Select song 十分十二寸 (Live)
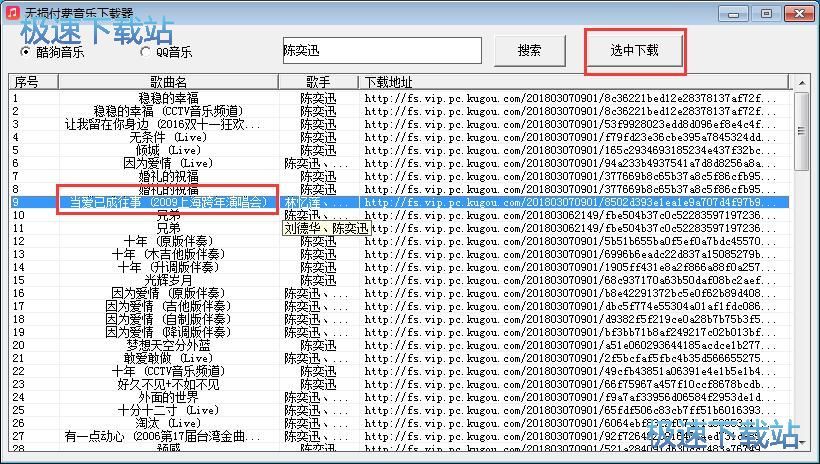The width and height of the screenshot is (820, 464). point(168,410)
